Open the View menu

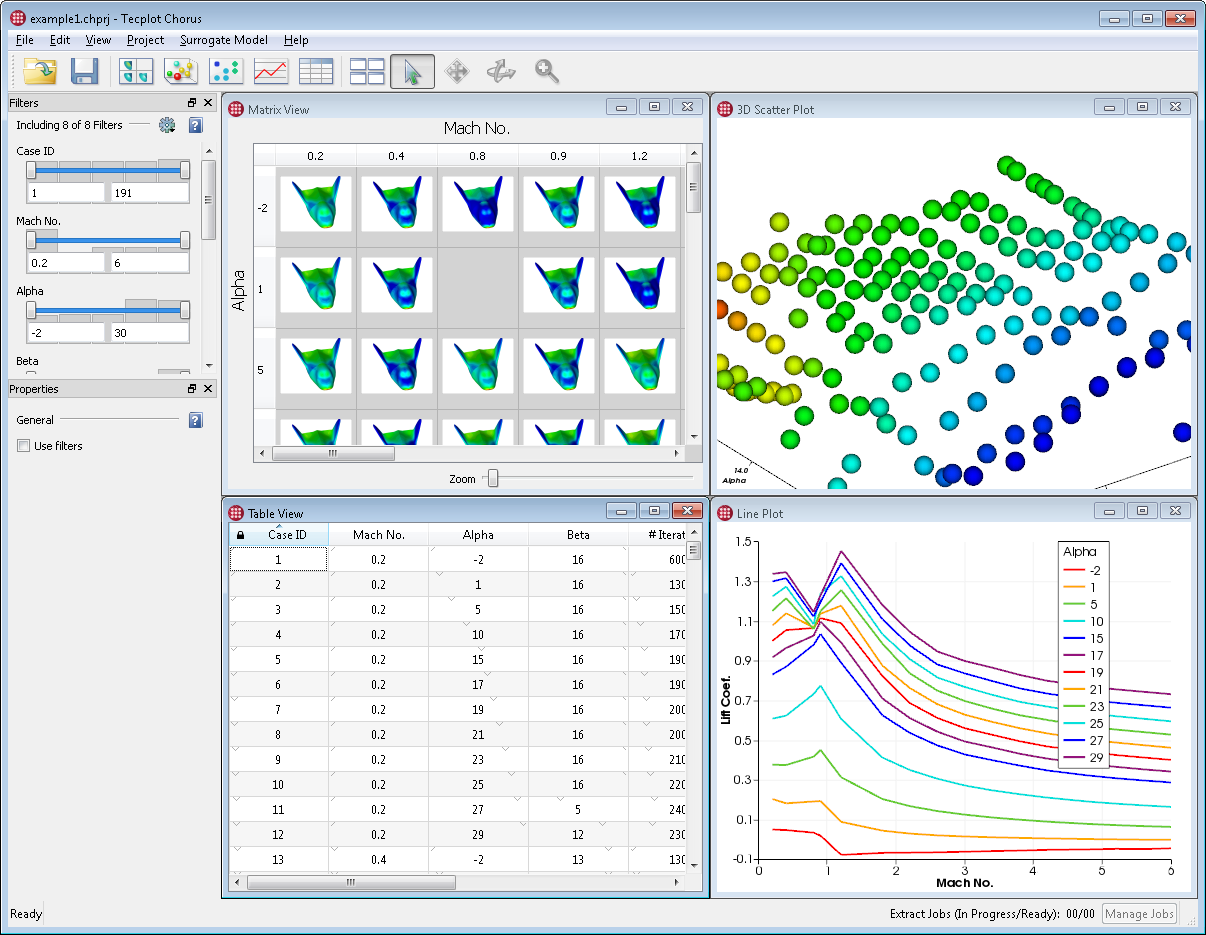(98, 40)
